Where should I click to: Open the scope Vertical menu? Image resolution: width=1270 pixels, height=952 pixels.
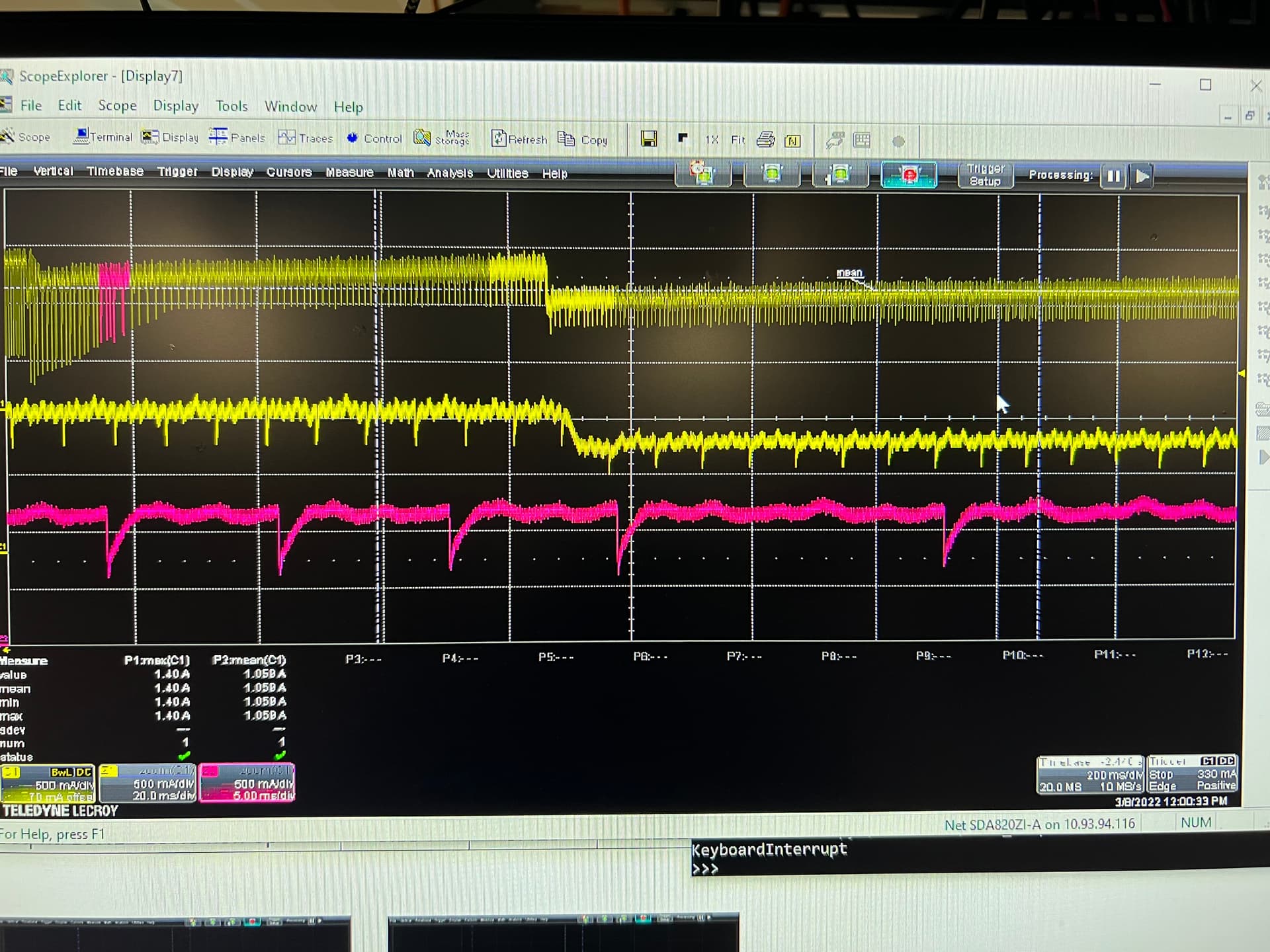pyautogui.click(x=53, y=171)
